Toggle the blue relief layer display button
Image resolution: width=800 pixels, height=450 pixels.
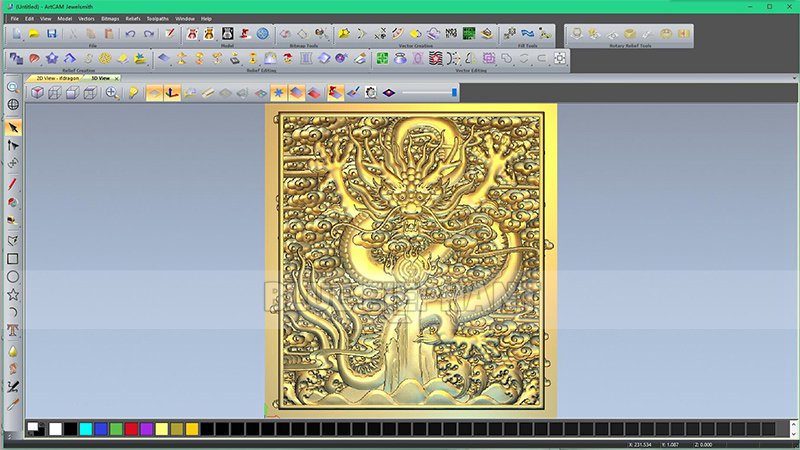tap(296, 92)
